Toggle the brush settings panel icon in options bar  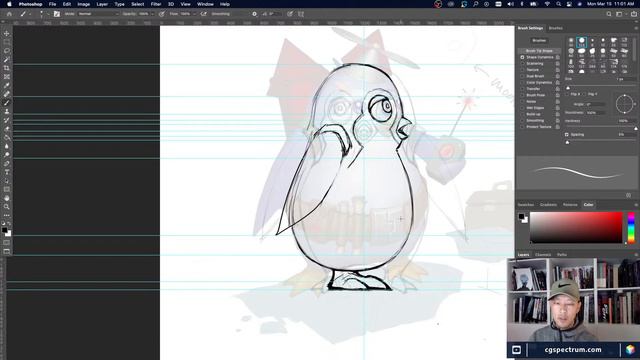(57, 14)
